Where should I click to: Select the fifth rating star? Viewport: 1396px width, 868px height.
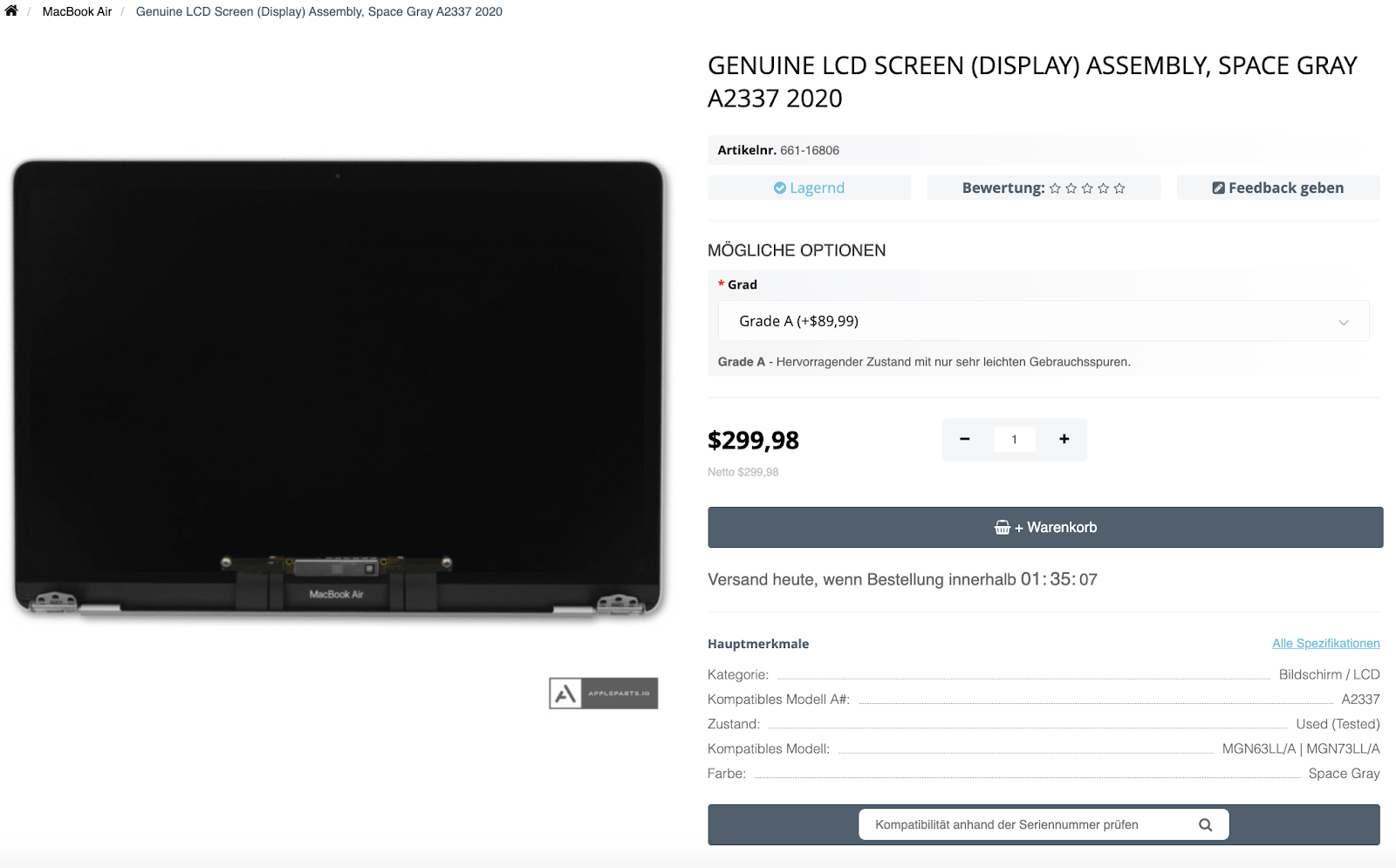tap(1119, 188)
